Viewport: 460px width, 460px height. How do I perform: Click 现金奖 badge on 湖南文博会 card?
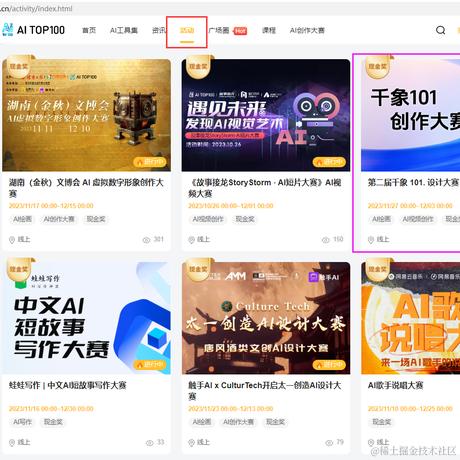point(19,66)
